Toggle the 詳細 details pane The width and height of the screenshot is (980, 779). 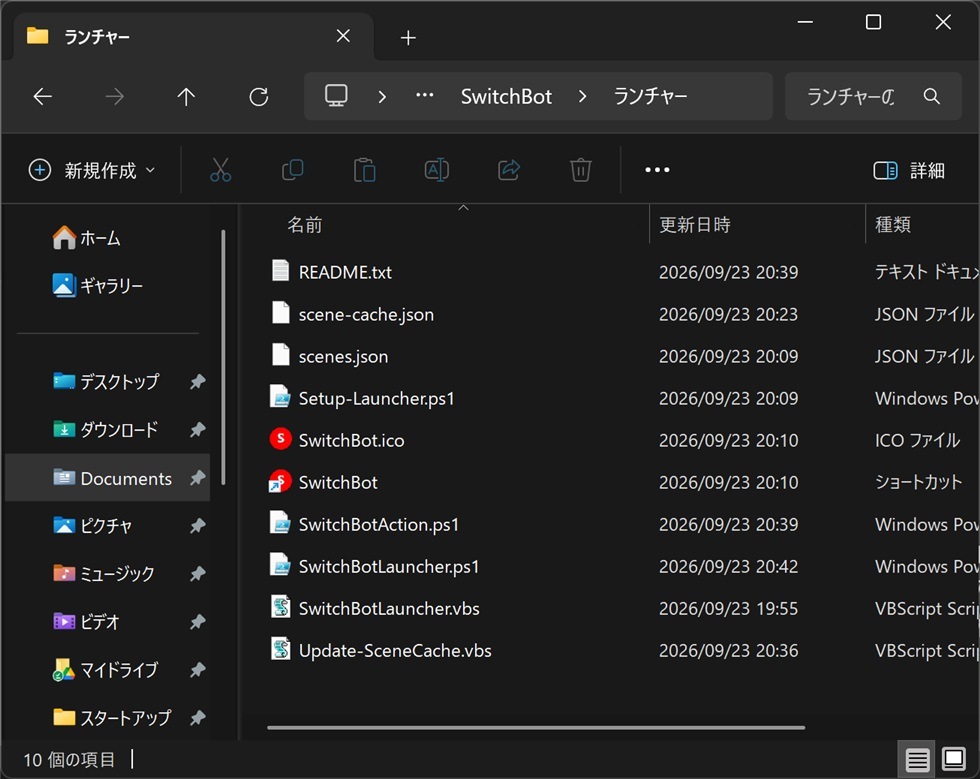[909, 170]
